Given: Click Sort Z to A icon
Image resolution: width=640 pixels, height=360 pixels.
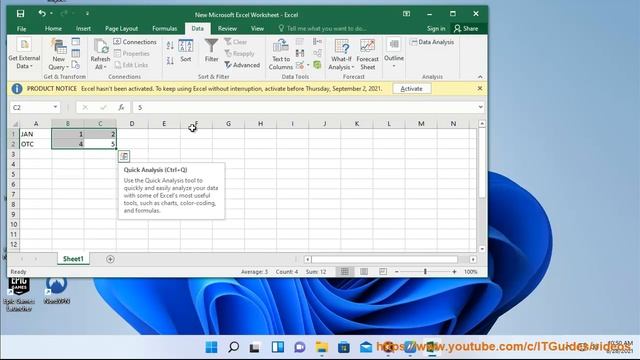Looking at the screenshot, I should coord(170,61).
